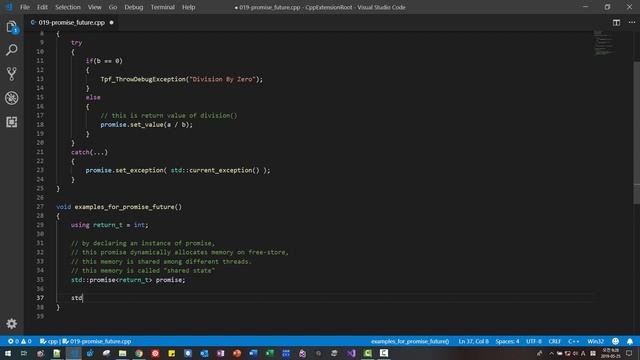The image size is (640, 360).
Task: Open Excel from the taskbar
Action: [x=269, y=353]
